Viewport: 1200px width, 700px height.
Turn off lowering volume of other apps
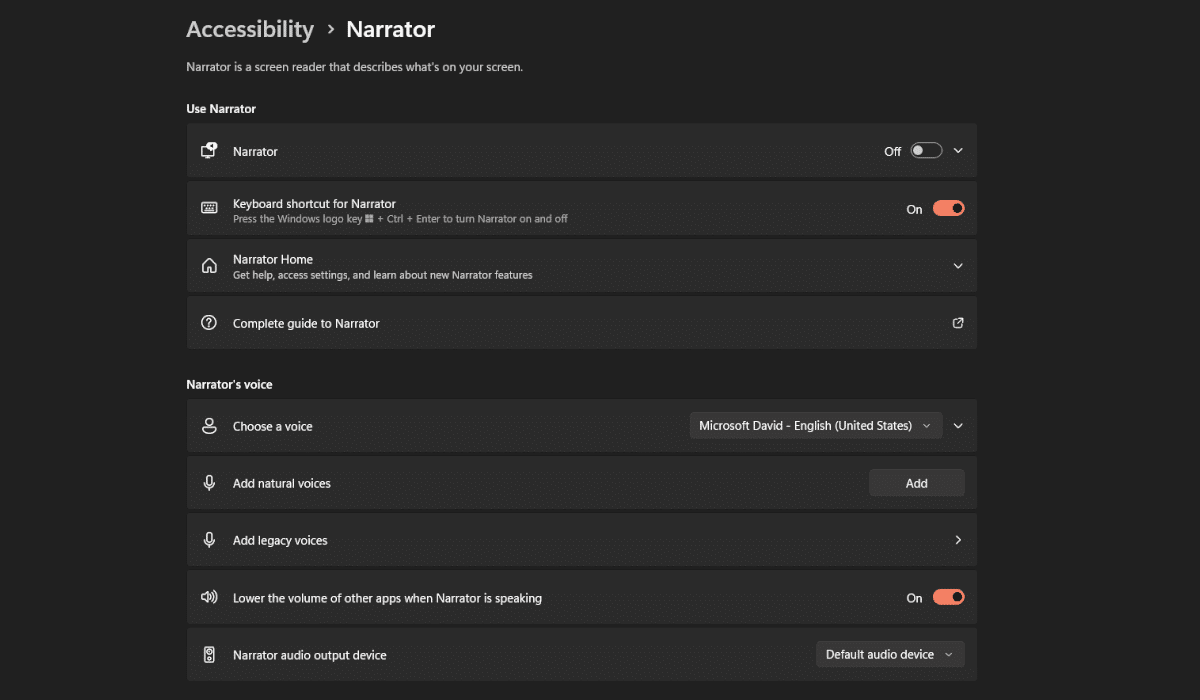pos(948,597)
